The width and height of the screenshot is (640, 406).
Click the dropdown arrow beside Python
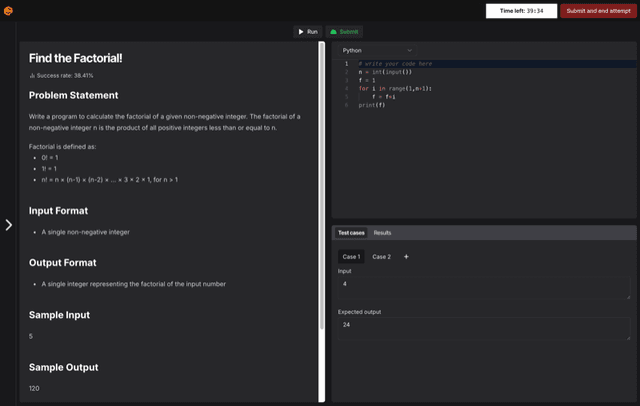(x=409, y=51)
